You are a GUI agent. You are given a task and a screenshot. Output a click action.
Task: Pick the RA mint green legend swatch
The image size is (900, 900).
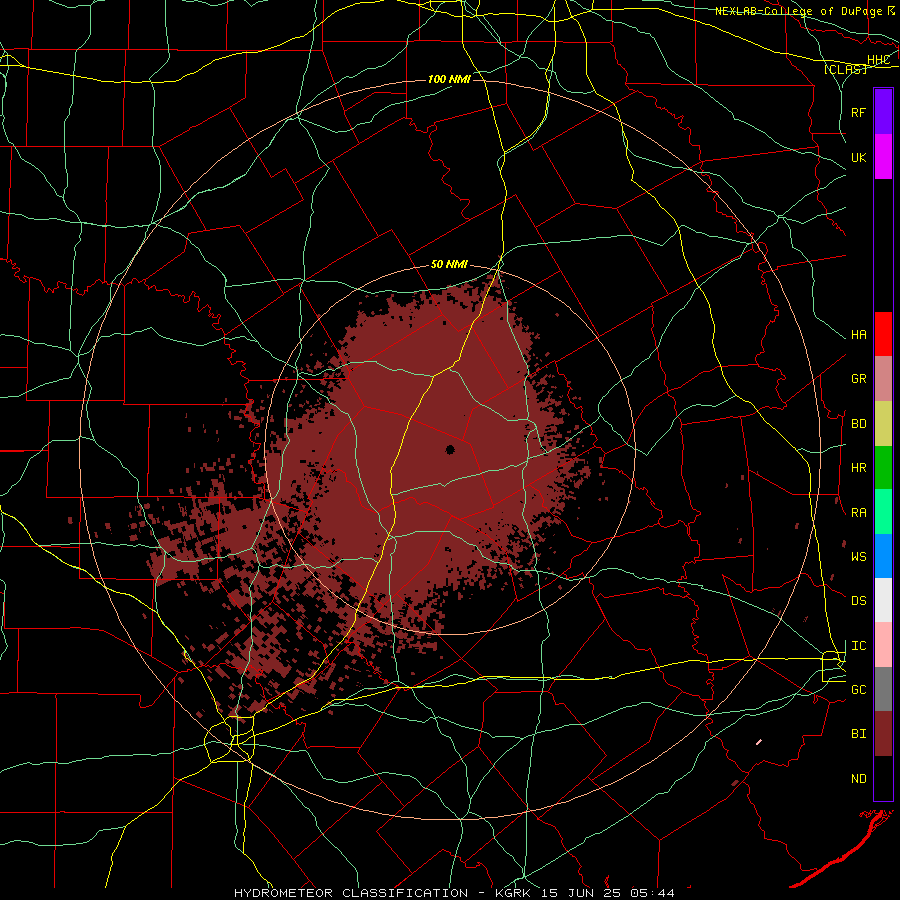point(883,512)
